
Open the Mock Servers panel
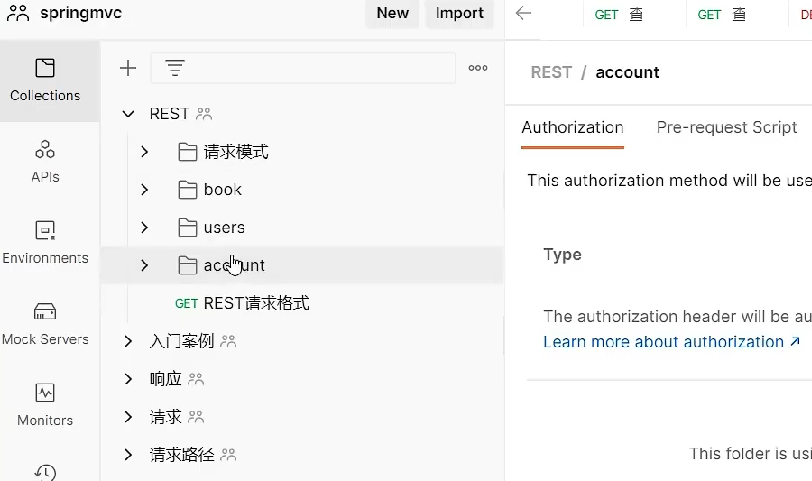click(45, 323)
